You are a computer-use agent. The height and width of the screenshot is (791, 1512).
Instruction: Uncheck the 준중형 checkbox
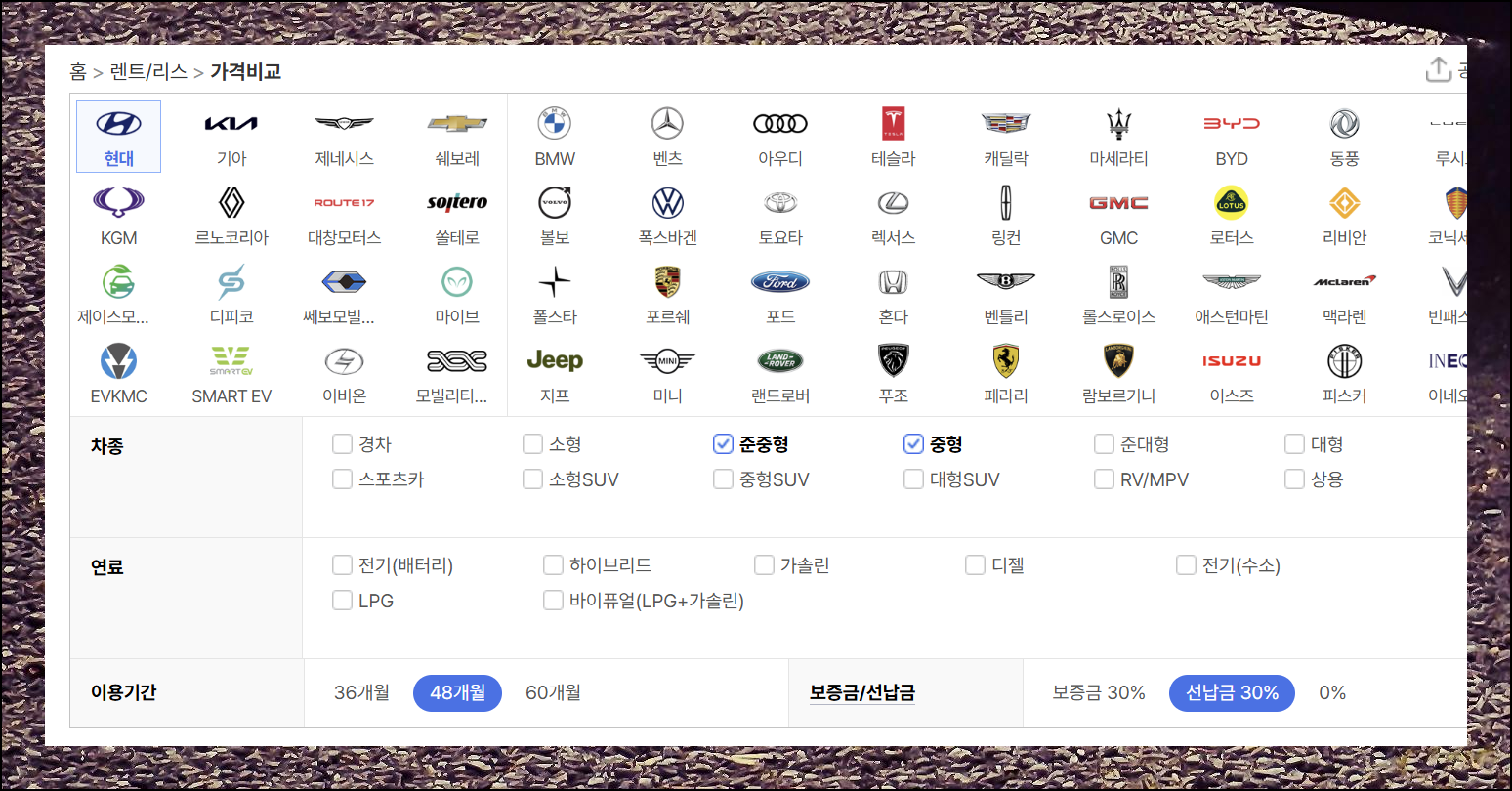(x=723, y=444)
